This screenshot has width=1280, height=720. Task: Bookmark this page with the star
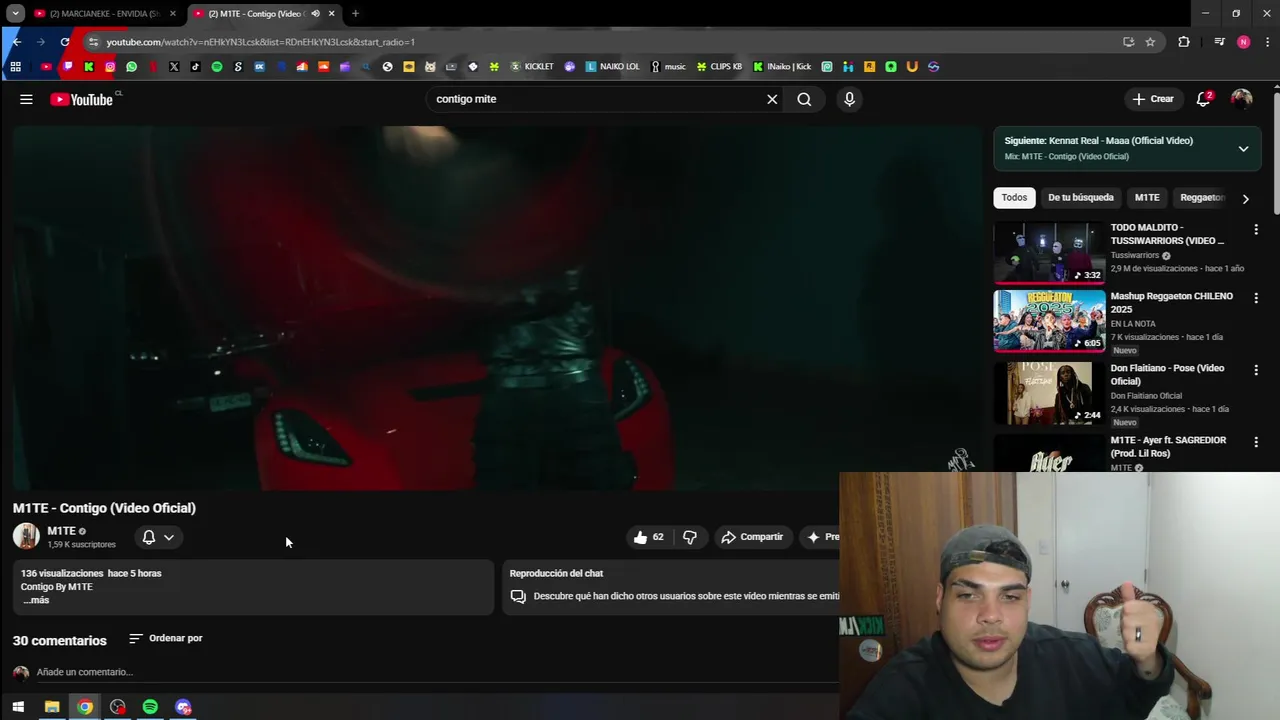[x=1150, y=42]
